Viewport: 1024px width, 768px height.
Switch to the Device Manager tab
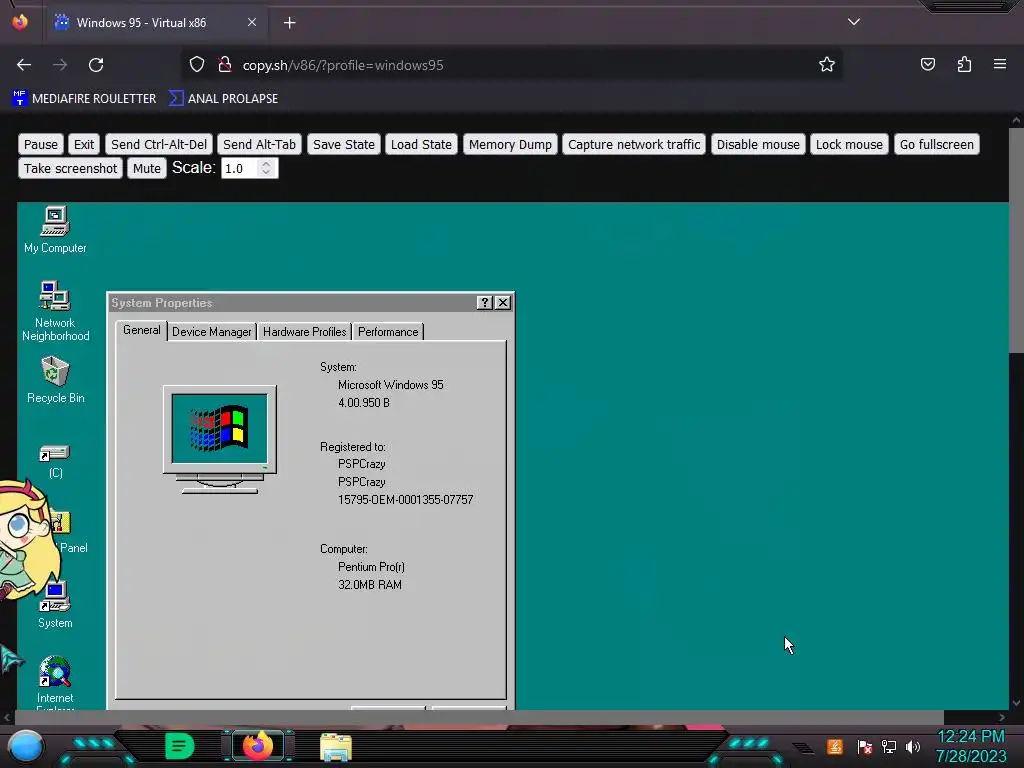(212, 332)
